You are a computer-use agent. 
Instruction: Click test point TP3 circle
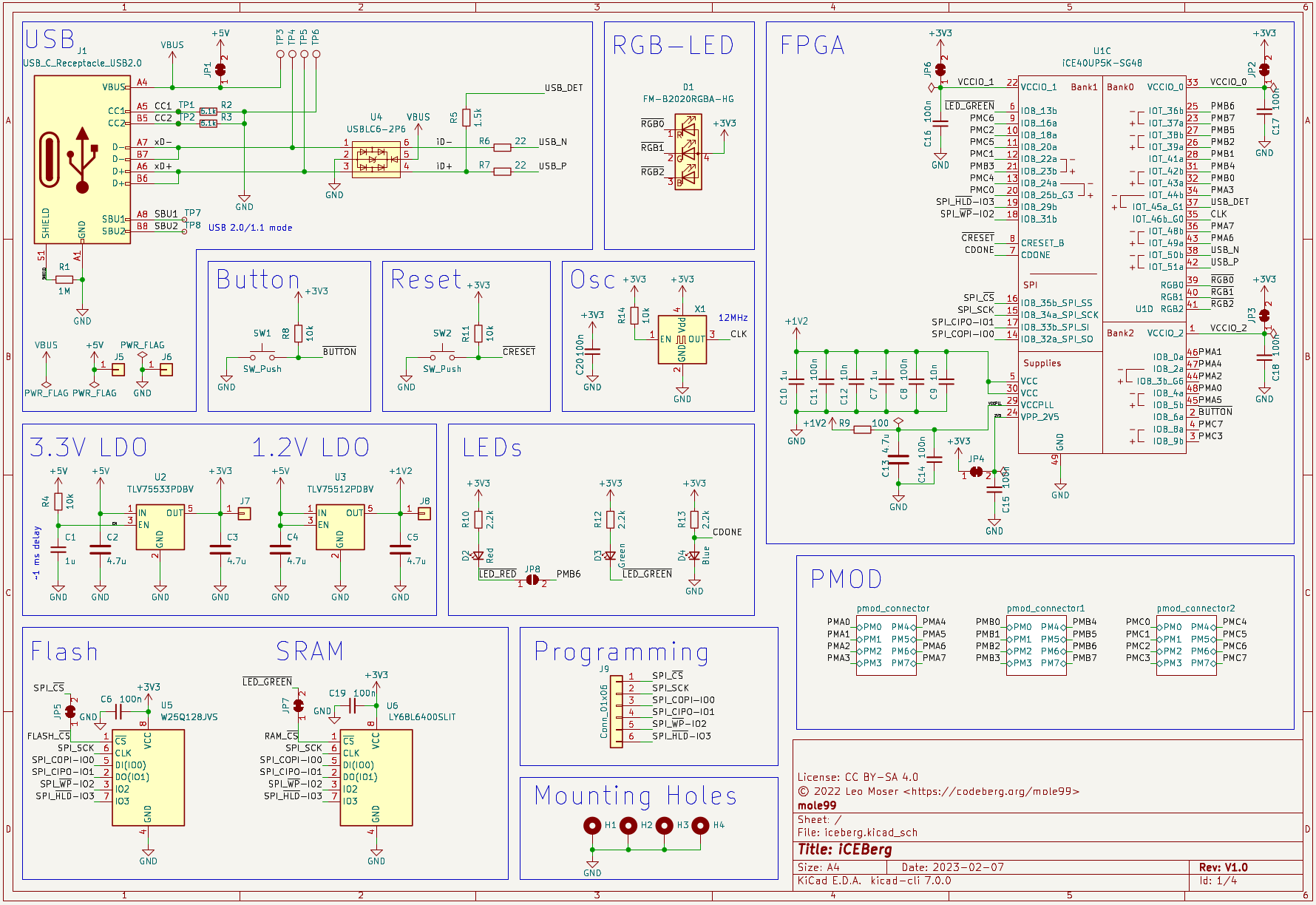280,54
